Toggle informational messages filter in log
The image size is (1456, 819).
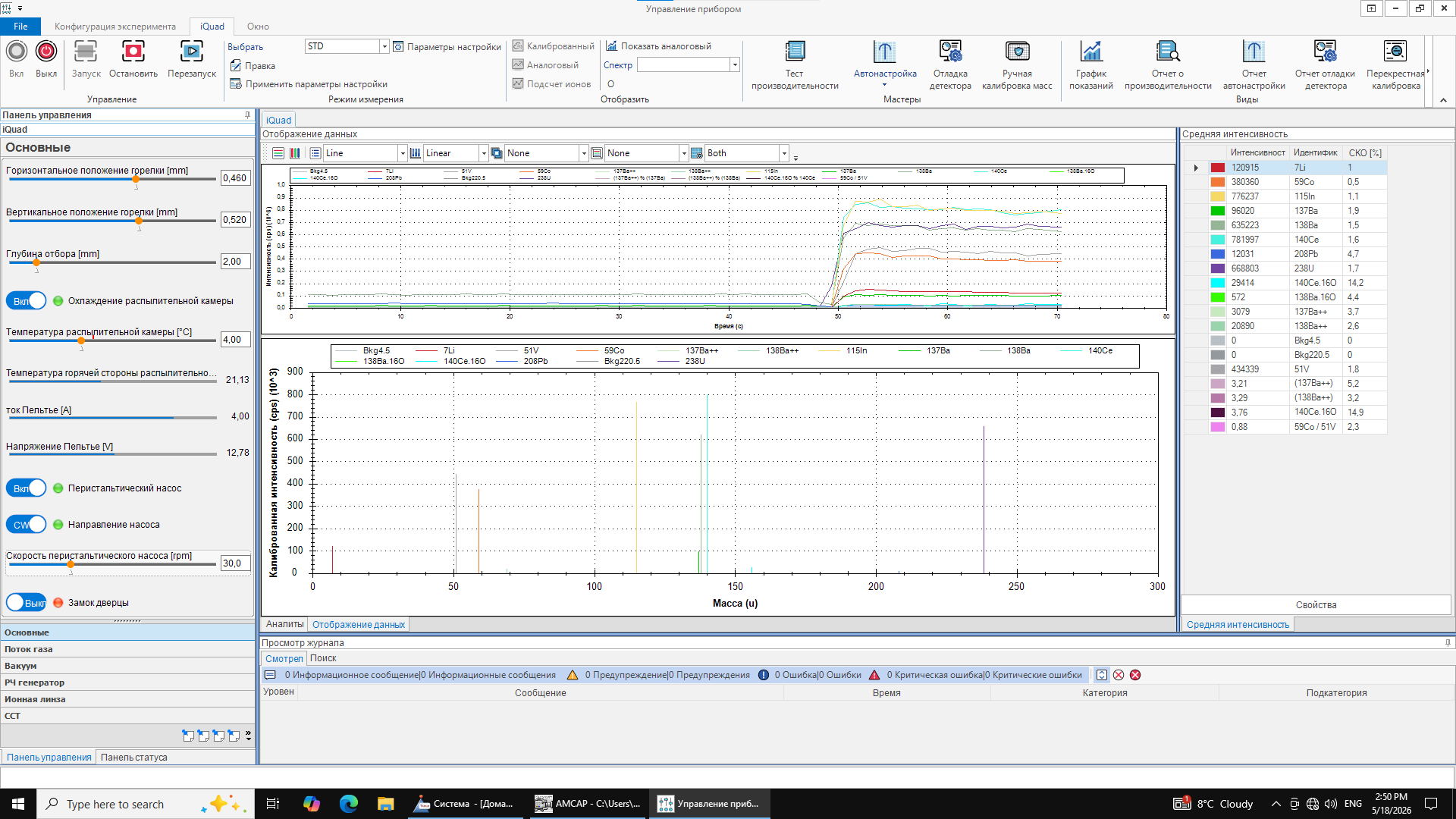[x=410, y=675]
